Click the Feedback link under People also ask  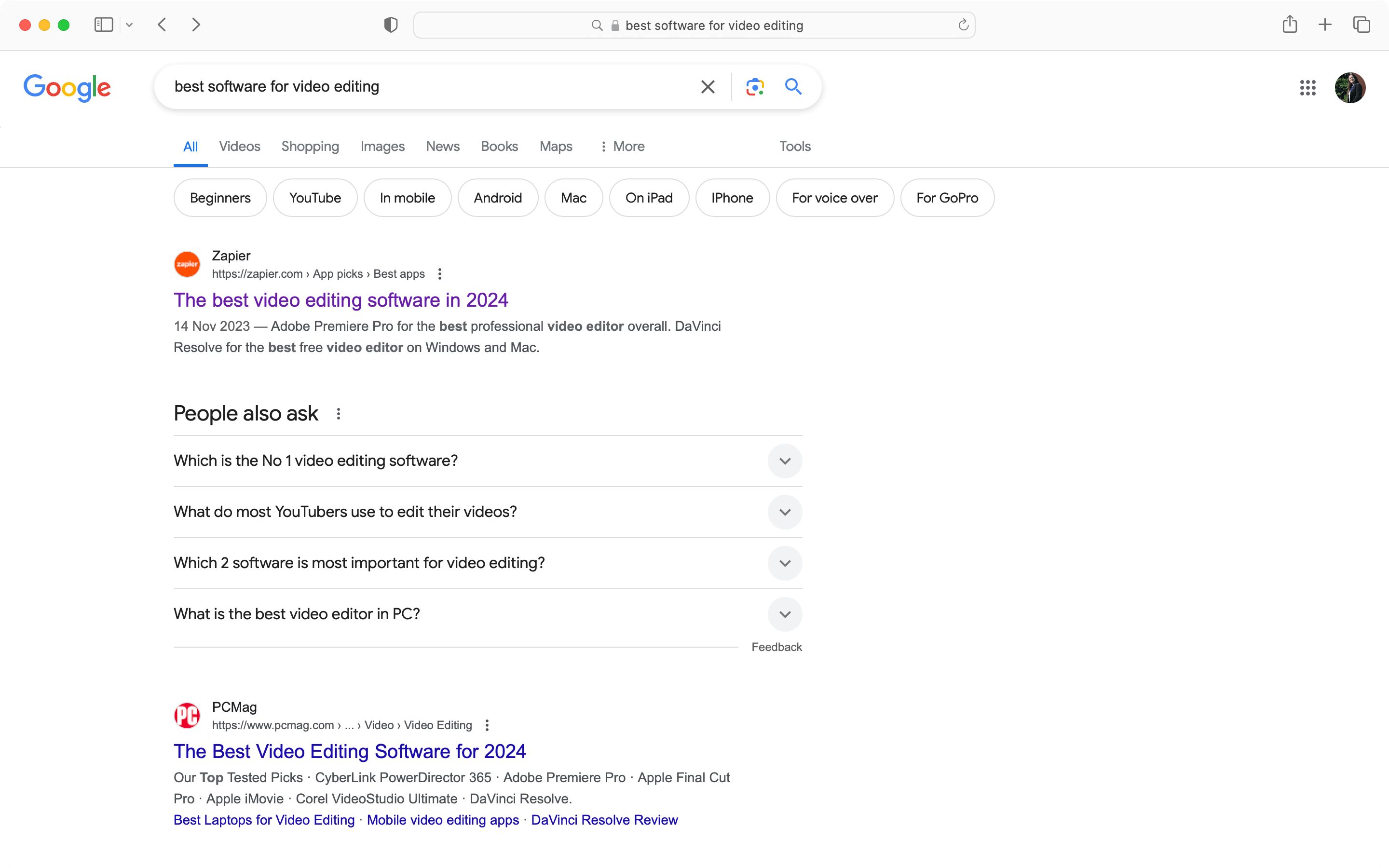click(776, 647)
